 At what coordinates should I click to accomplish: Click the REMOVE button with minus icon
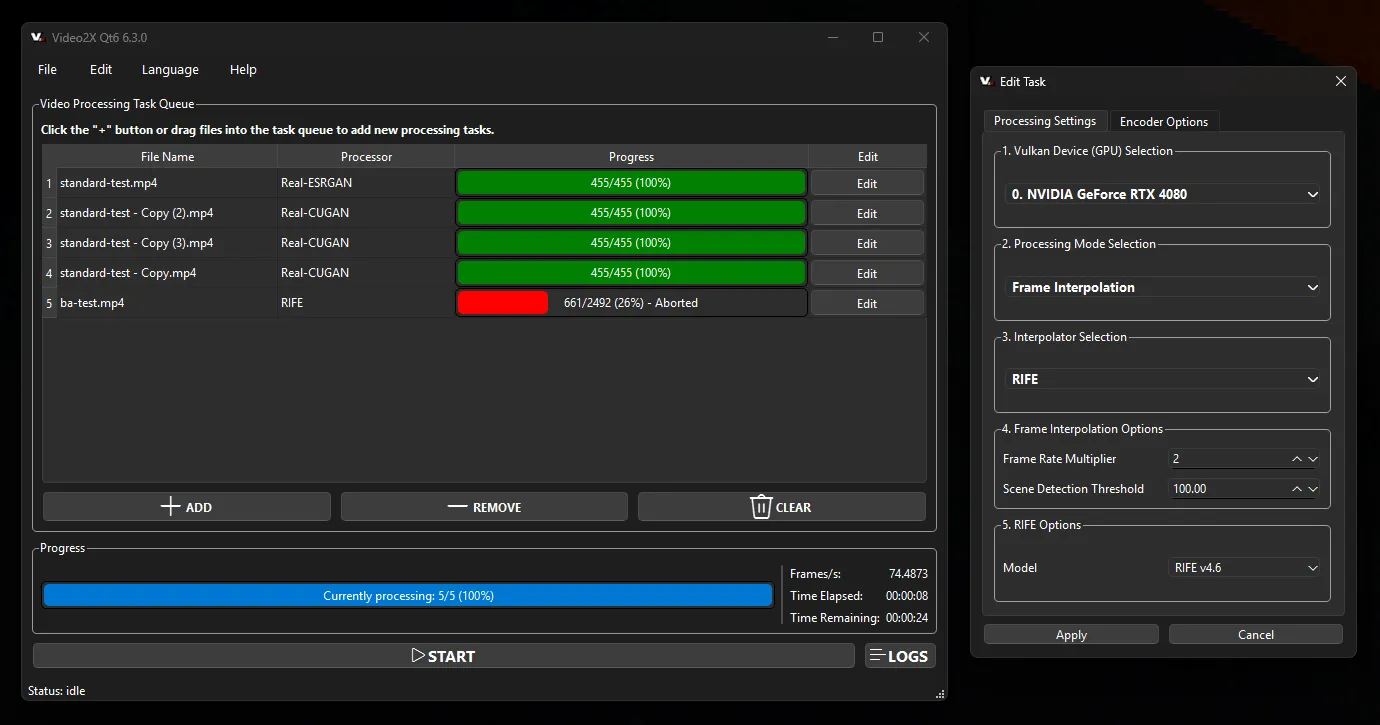484,507
